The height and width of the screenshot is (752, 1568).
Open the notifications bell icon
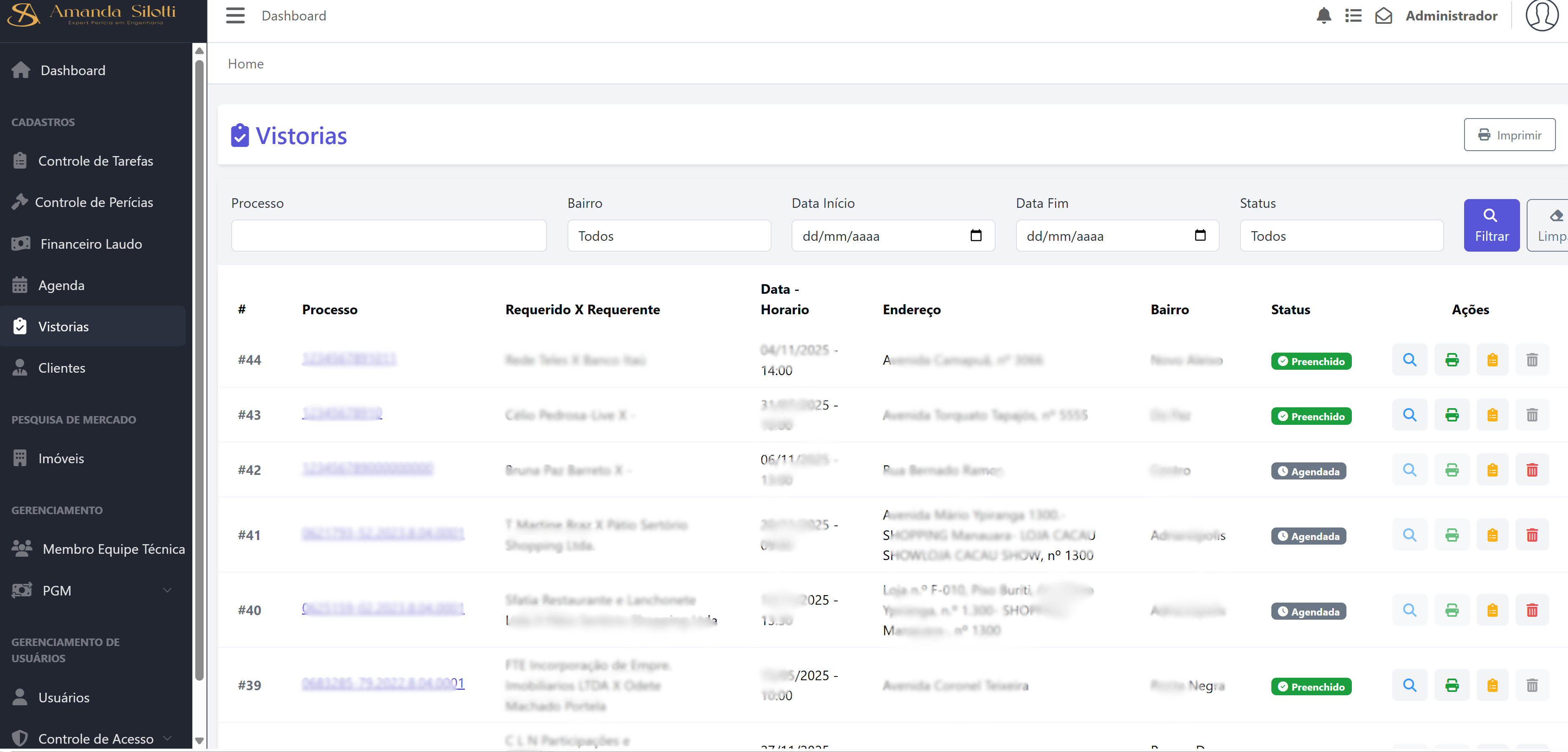[x=1323, y=16]
